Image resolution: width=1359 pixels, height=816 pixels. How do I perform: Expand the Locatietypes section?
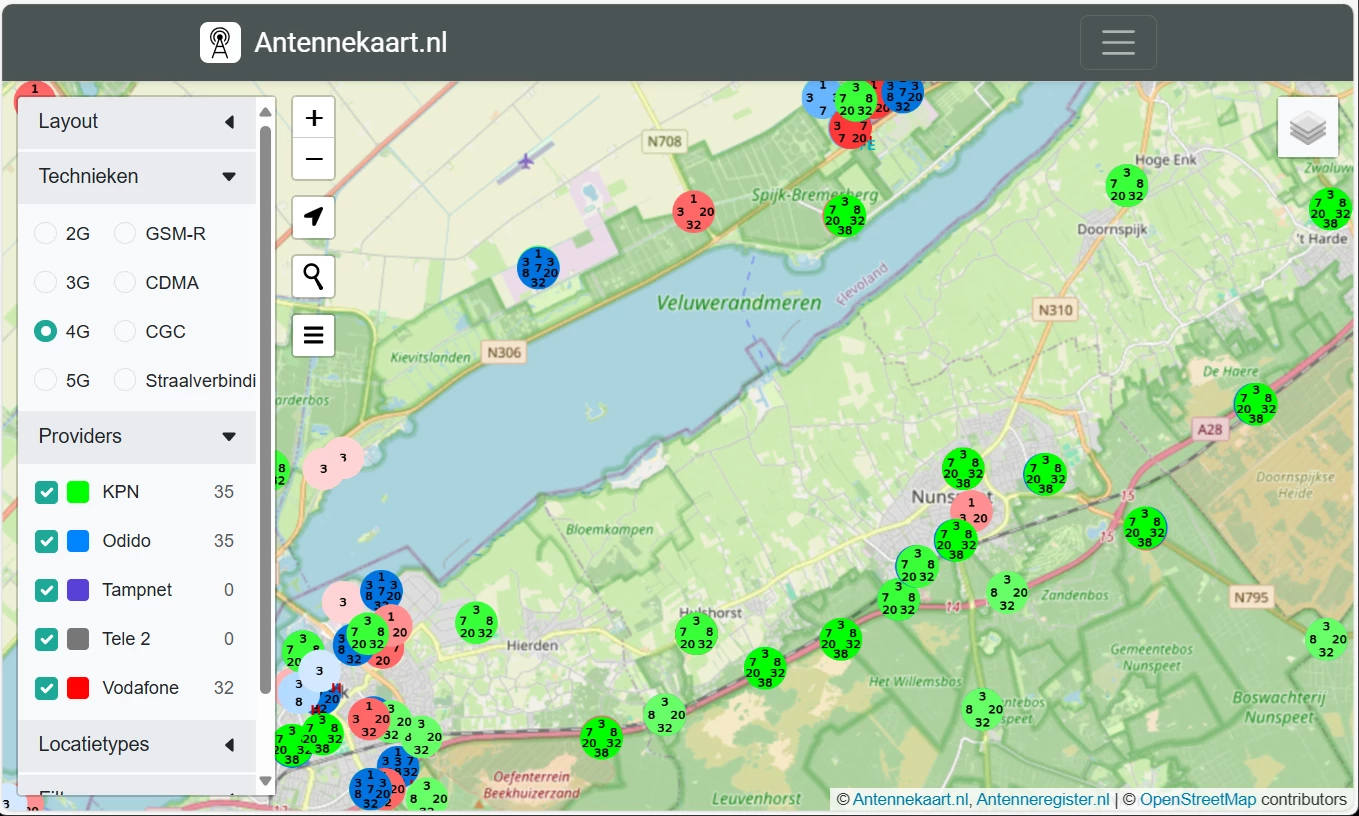(137, 745)
